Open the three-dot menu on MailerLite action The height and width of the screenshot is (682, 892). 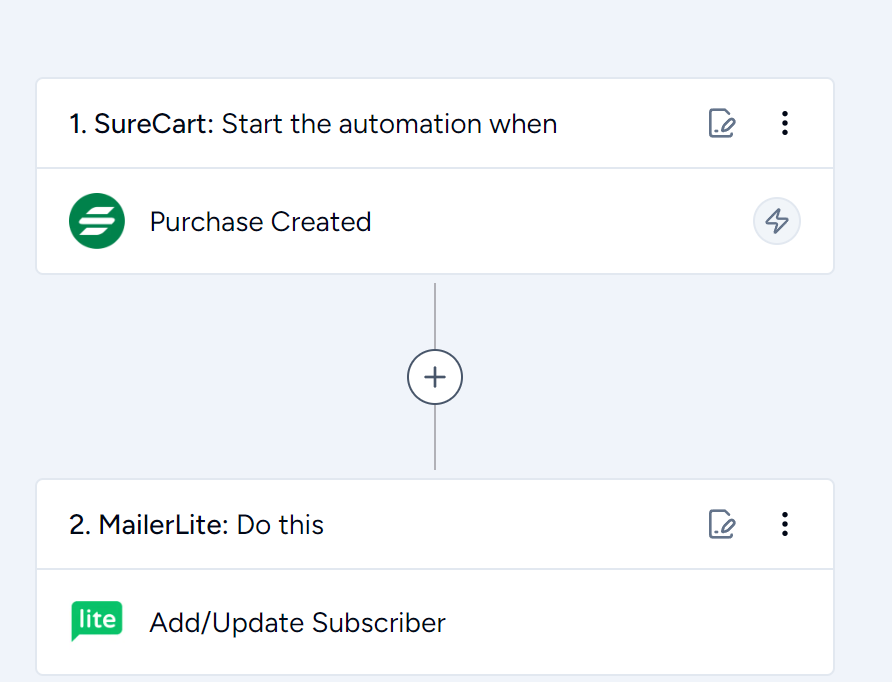pos(784,524)
